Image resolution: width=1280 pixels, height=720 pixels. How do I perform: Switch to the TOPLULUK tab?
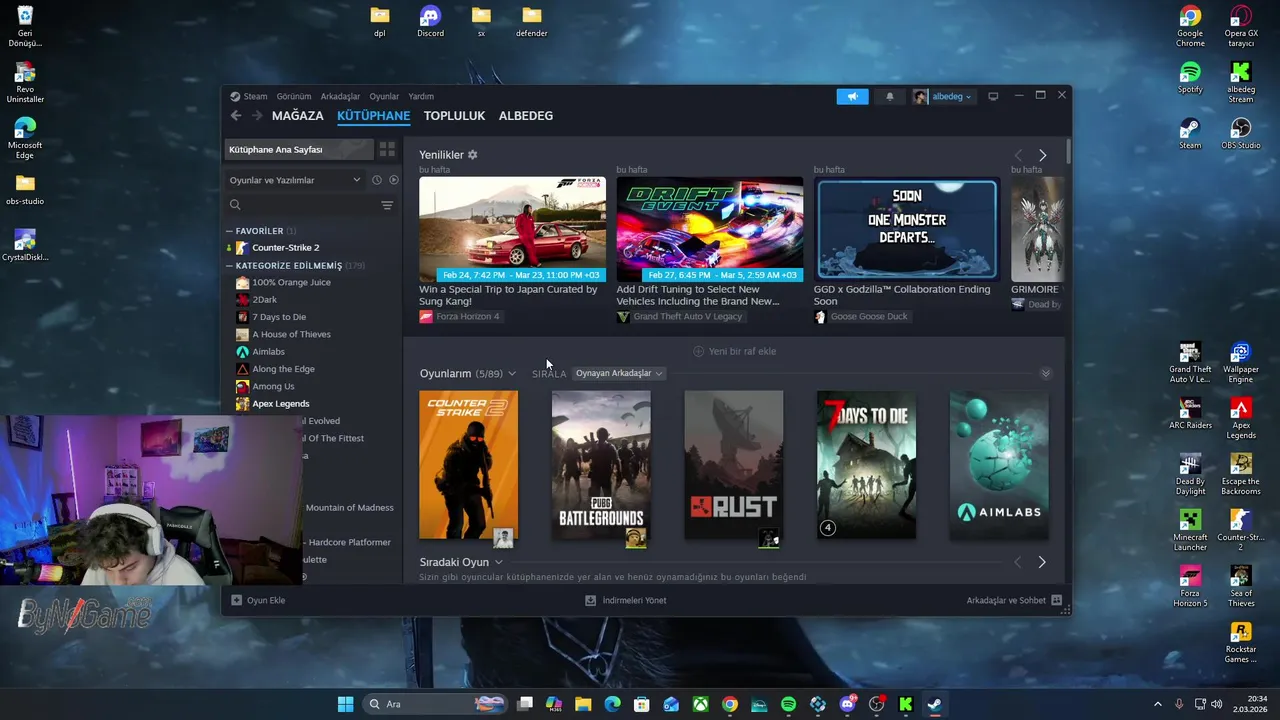click(454, 116)
